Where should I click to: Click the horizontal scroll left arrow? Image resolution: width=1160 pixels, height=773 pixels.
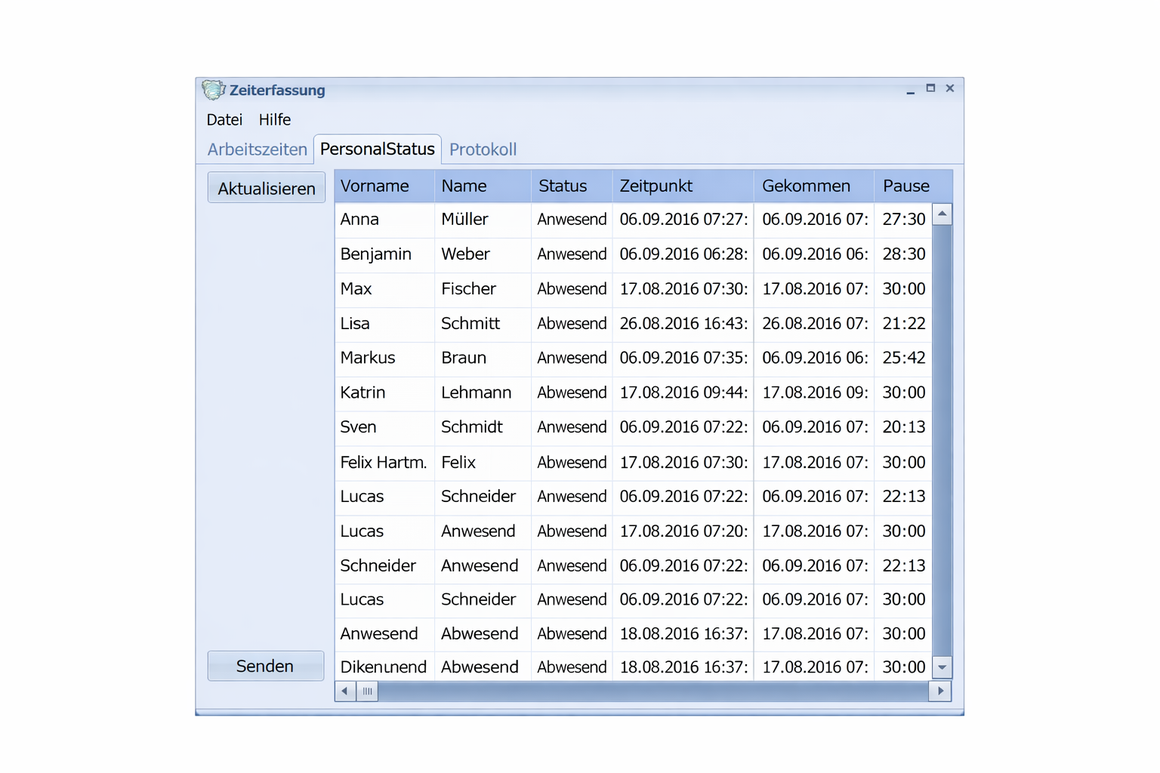(345, 691)
